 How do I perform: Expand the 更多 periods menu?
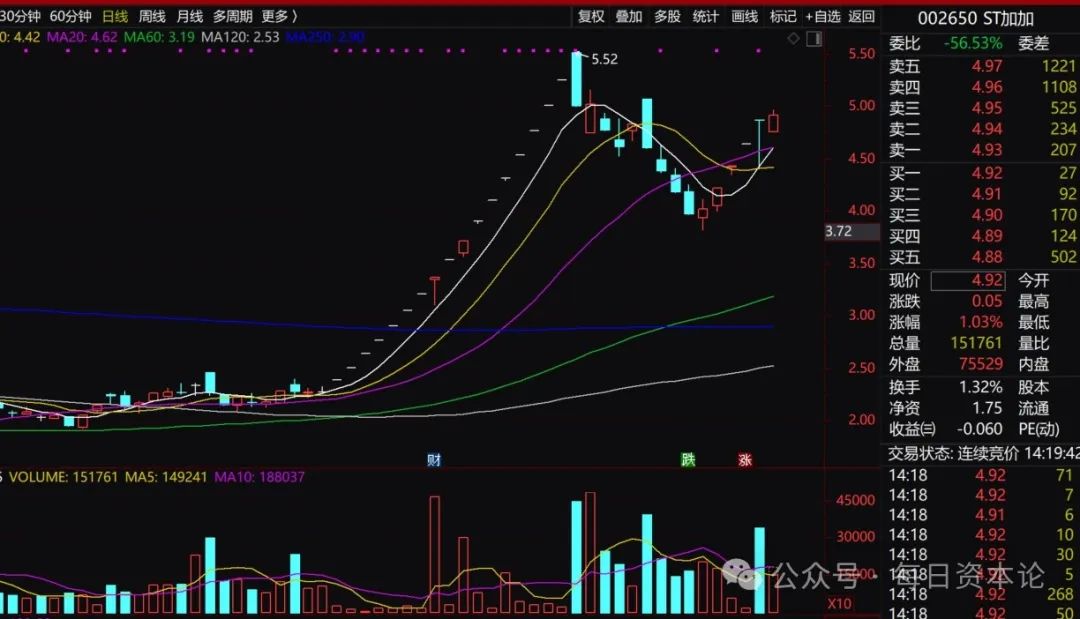[279, 16]
